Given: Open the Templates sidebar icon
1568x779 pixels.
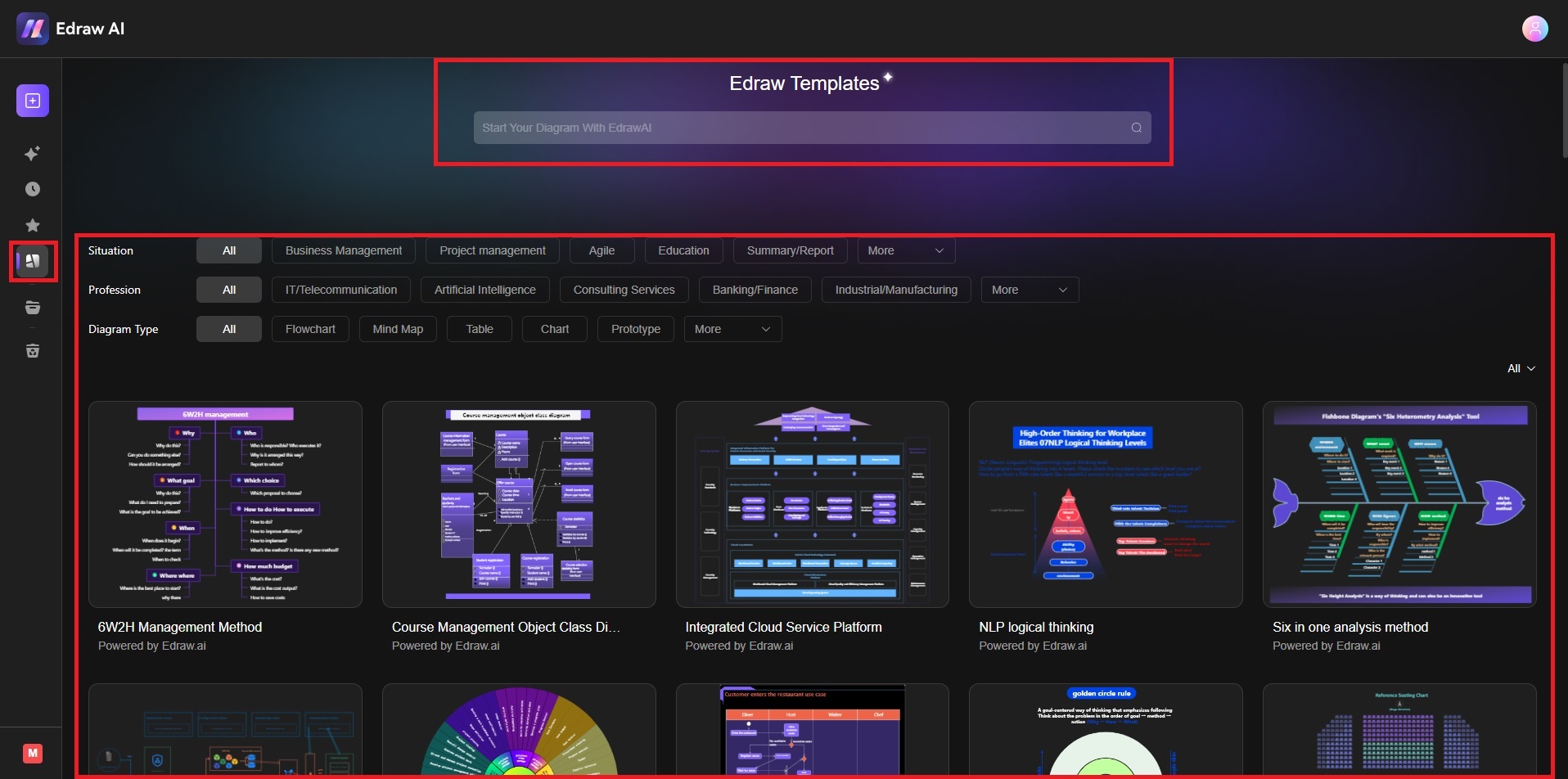Looking at the screenshot, I should [x=33, y=261].
